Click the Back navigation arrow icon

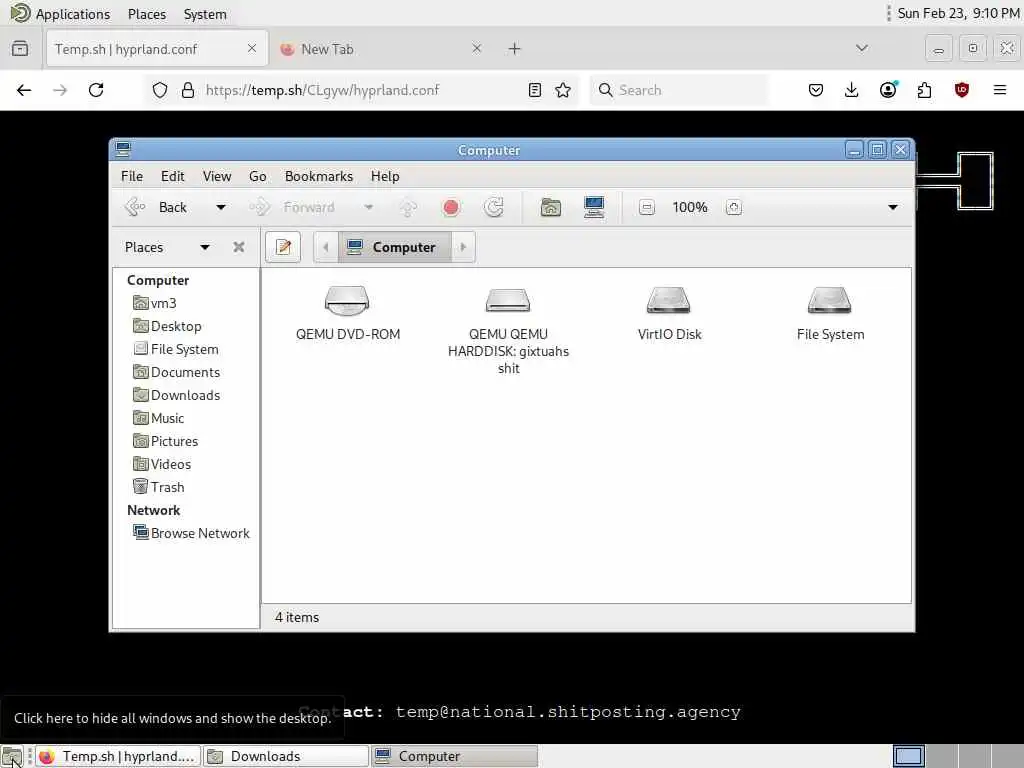(x=135, y=207)
